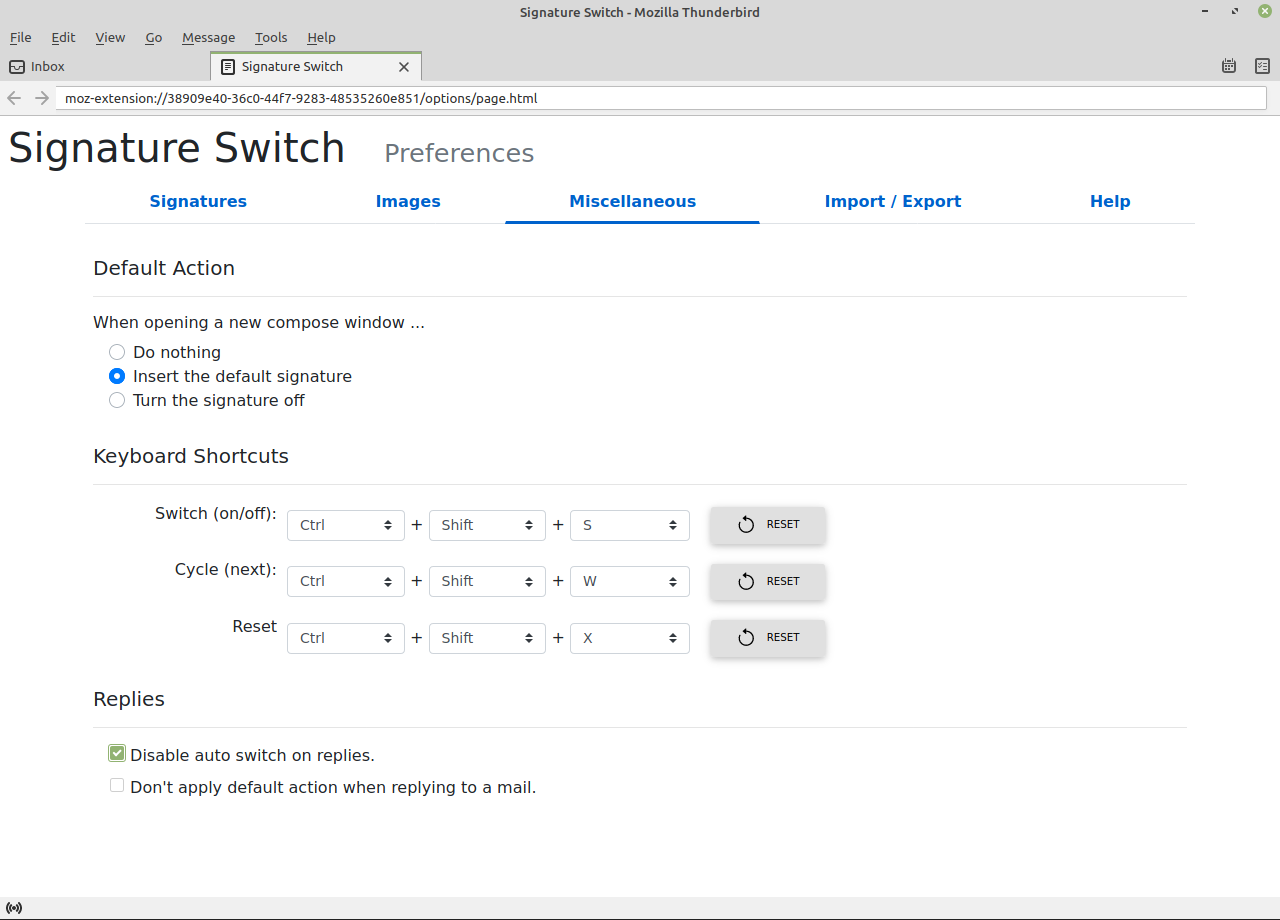The image size is (1280, 920).
Task: Open the W key dropdown for Cycle
Action: 630,581
